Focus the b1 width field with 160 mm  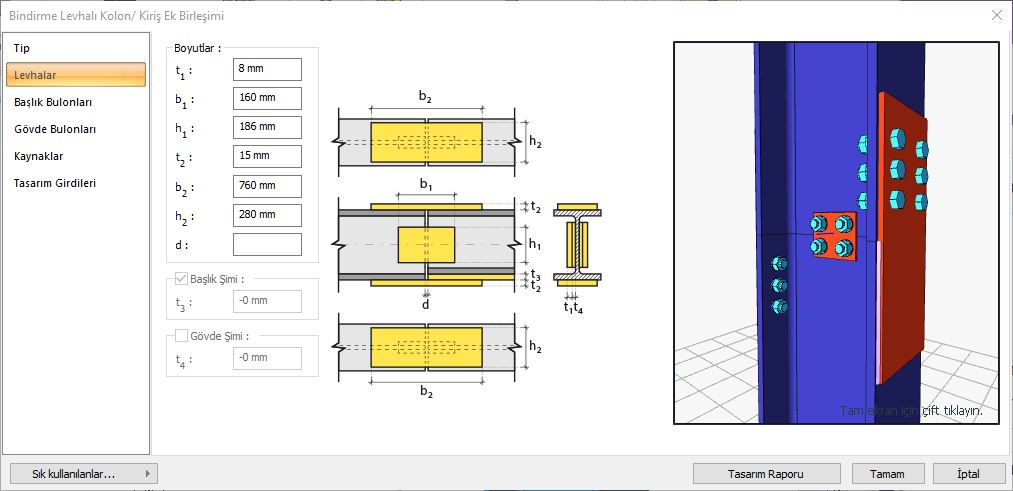pyautogui.click(x=267, y=98)
